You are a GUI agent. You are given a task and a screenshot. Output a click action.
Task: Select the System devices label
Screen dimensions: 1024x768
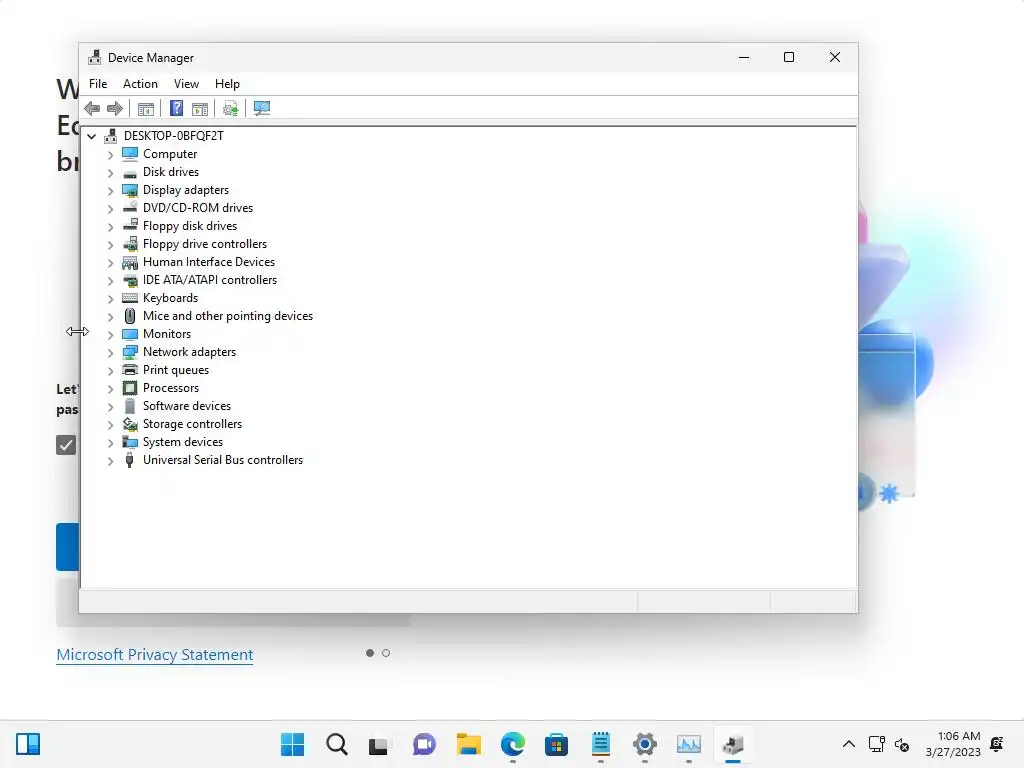[x=183, y=441]
